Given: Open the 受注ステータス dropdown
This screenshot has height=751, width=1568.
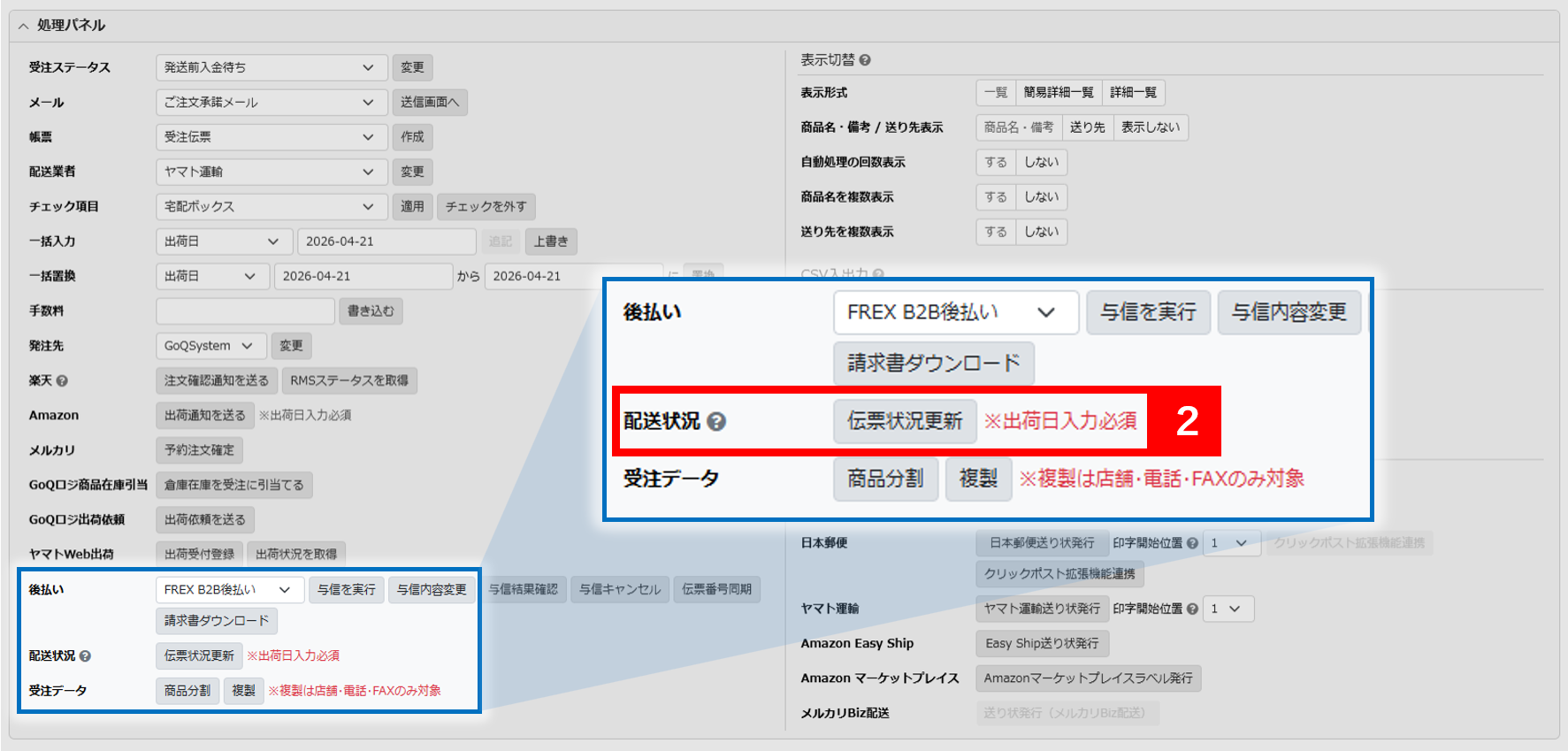Looking at the screenshot, I should pos(271,67).
